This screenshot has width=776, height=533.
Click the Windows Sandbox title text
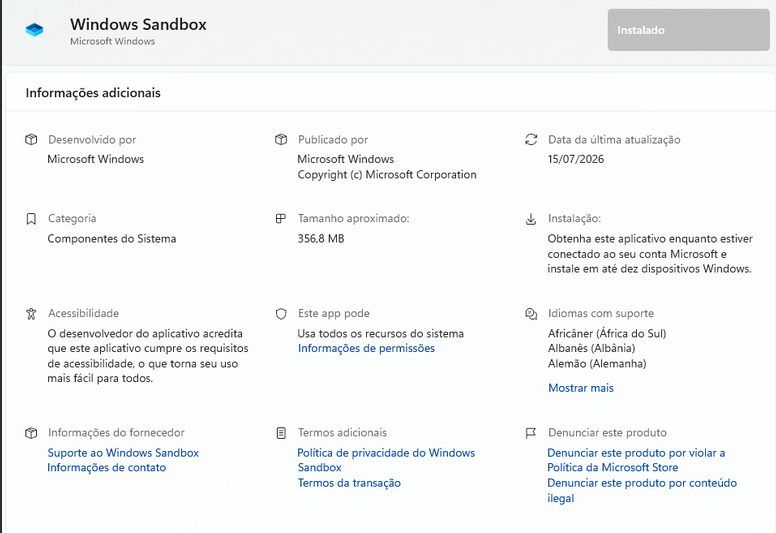[138, 24]
